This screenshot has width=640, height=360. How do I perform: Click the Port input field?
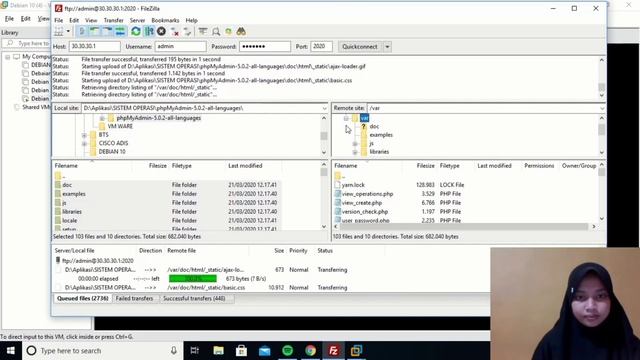click(321, 47)
